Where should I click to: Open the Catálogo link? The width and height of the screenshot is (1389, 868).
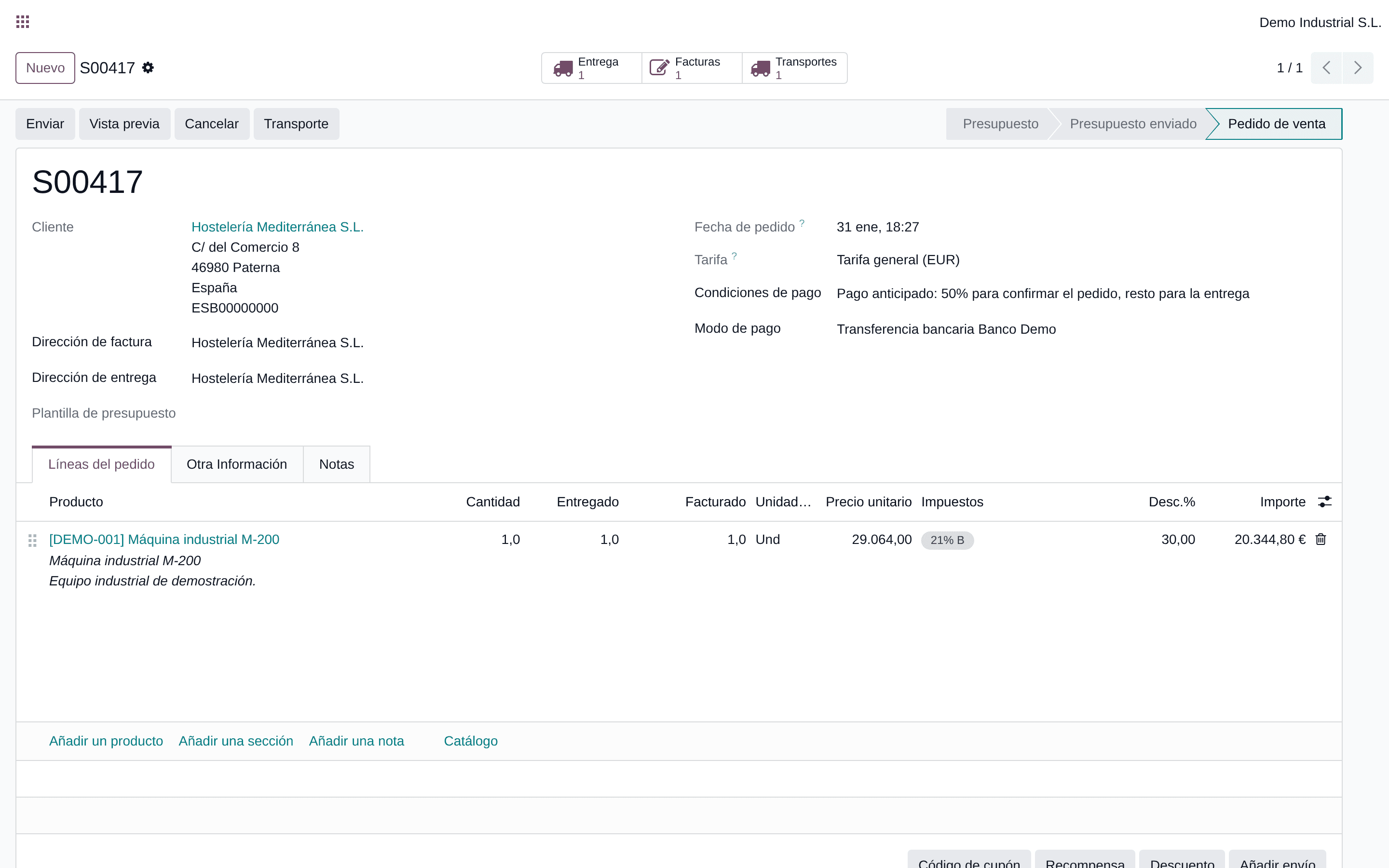(x=471, y=741)
